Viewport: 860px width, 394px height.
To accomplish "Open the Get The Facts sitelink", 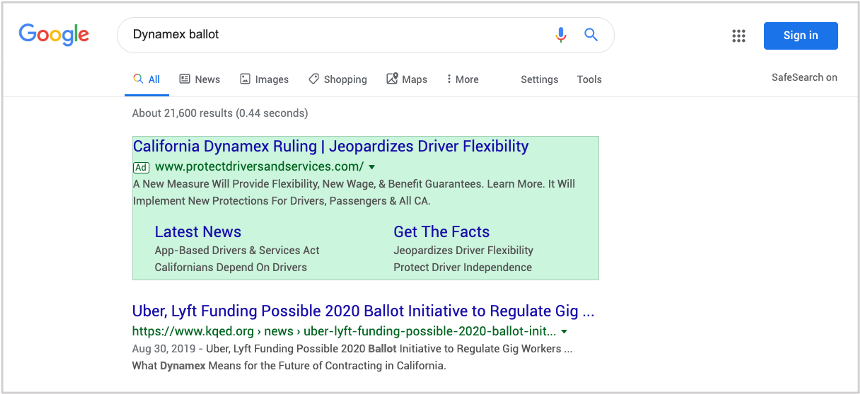I will 442,232.
